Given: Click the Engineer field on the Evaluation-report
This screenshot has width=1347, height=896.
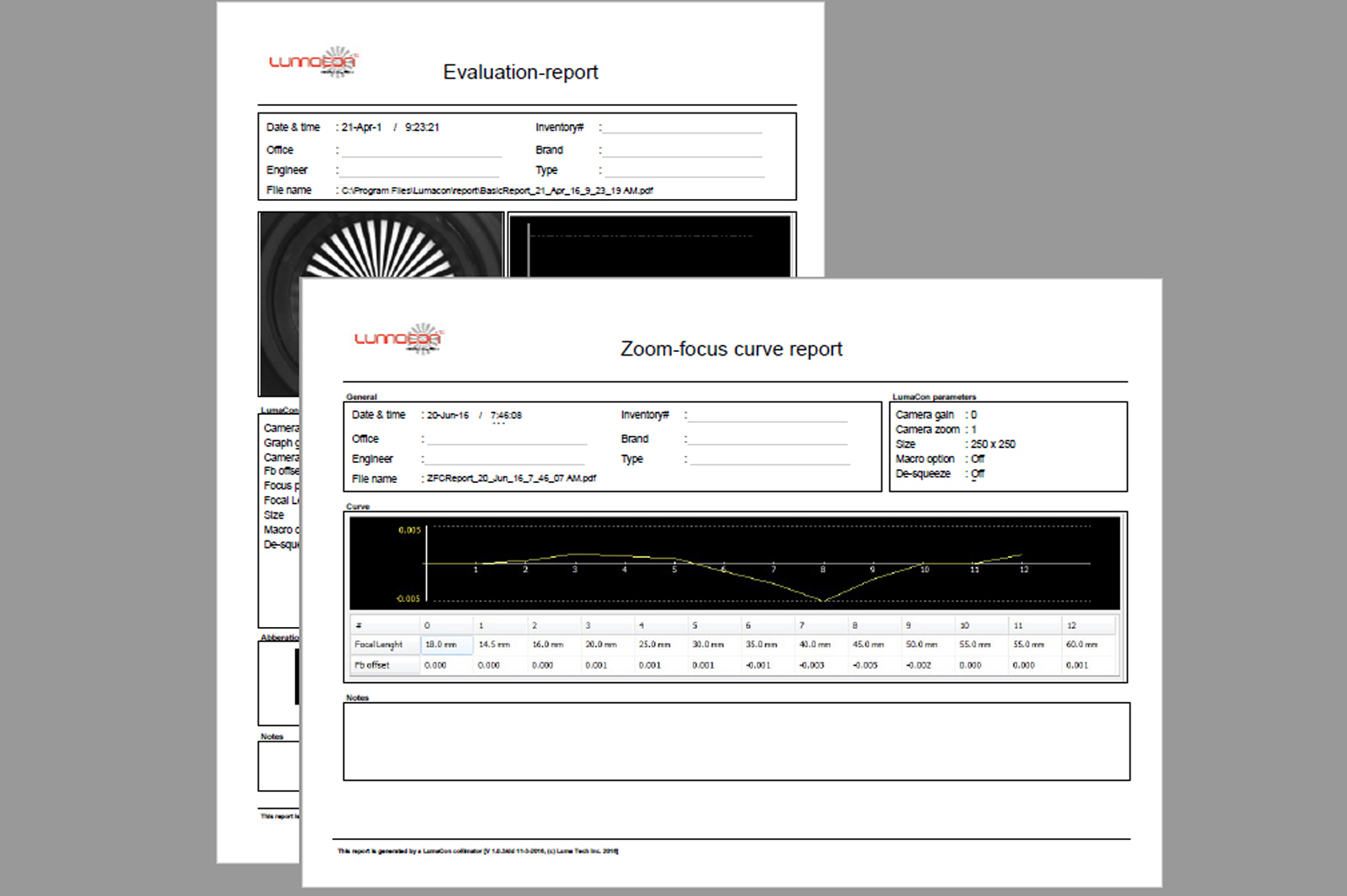Looking at the screenshot, I should tap(421, 170).
